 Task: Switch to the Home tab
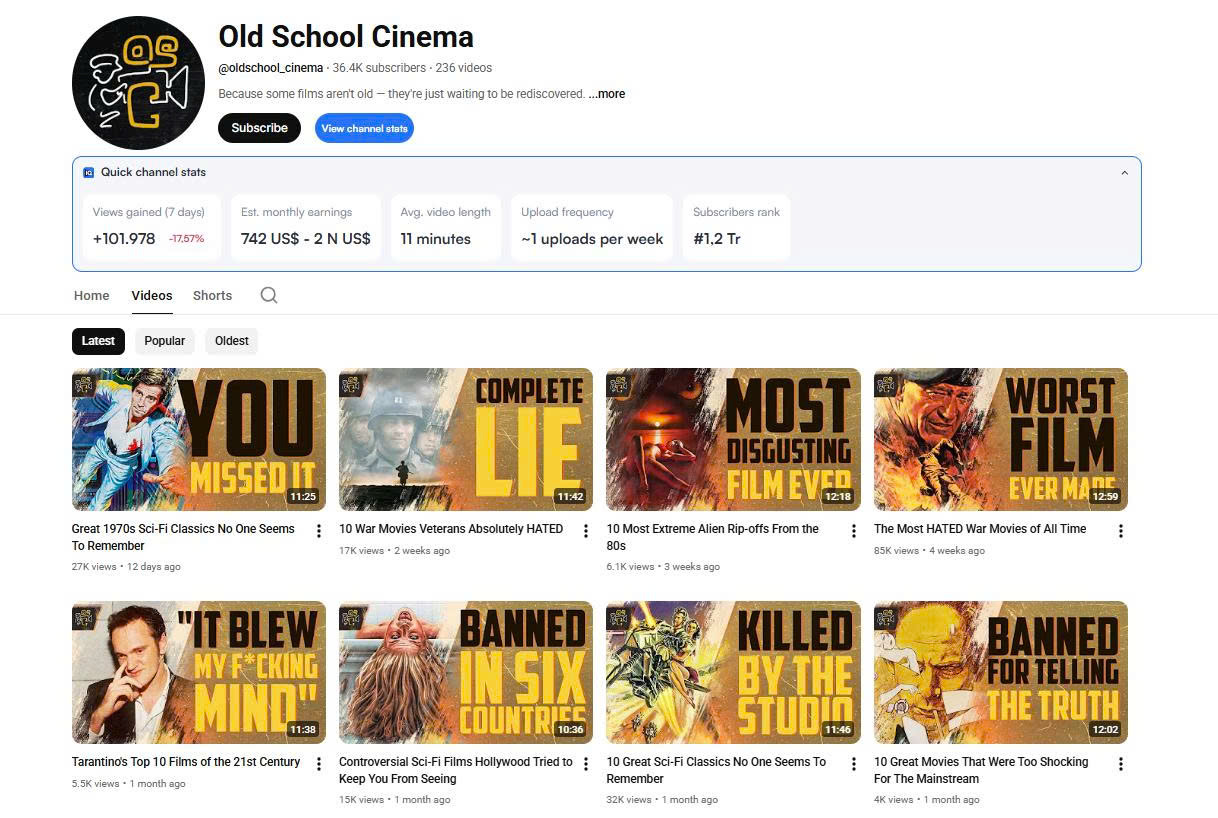pyautogui.click(x=92, y=296)
